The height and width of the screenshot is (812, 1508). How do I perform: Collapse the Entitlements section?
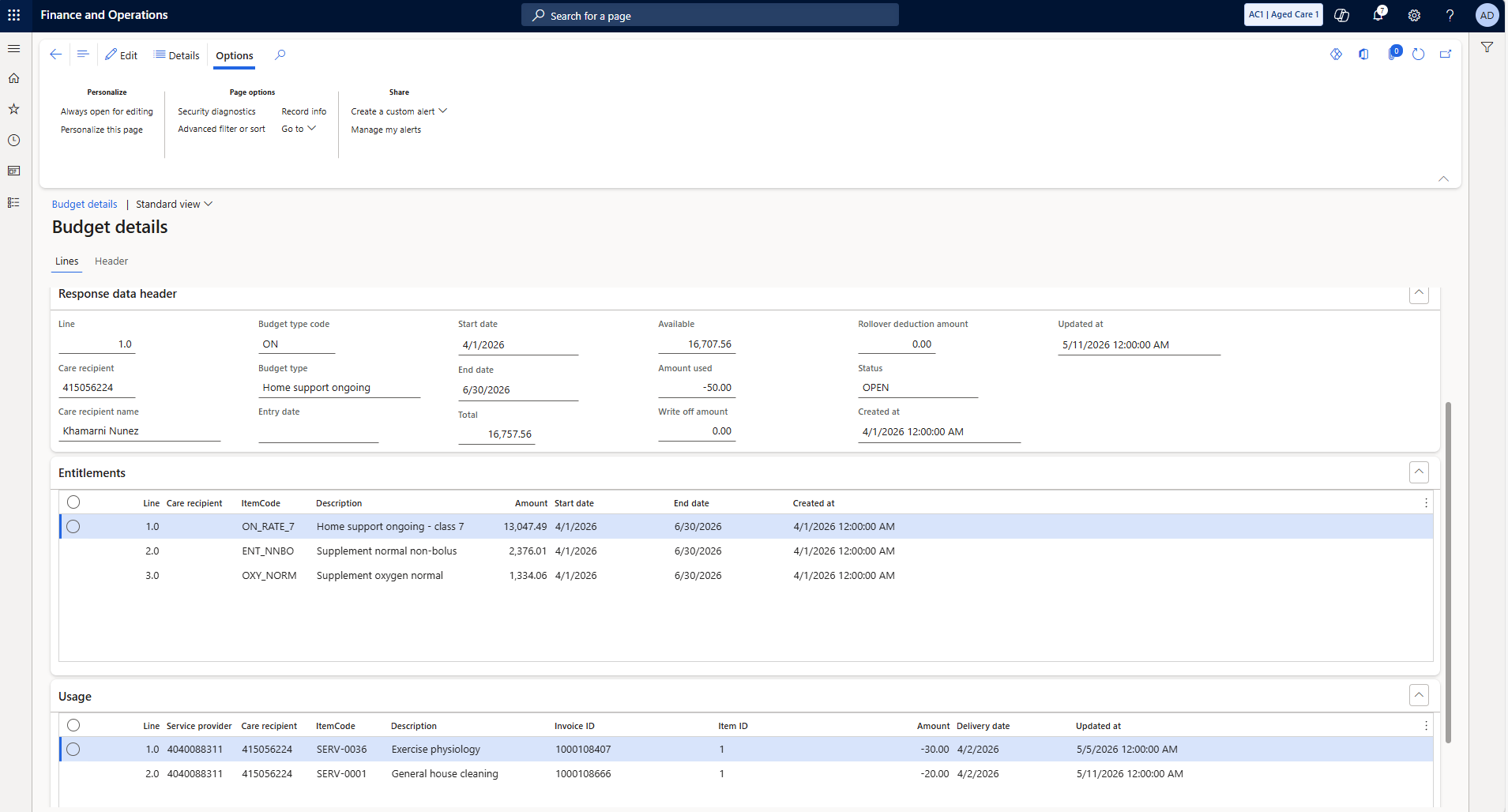pyautogui.click(x=1419, y=472)
